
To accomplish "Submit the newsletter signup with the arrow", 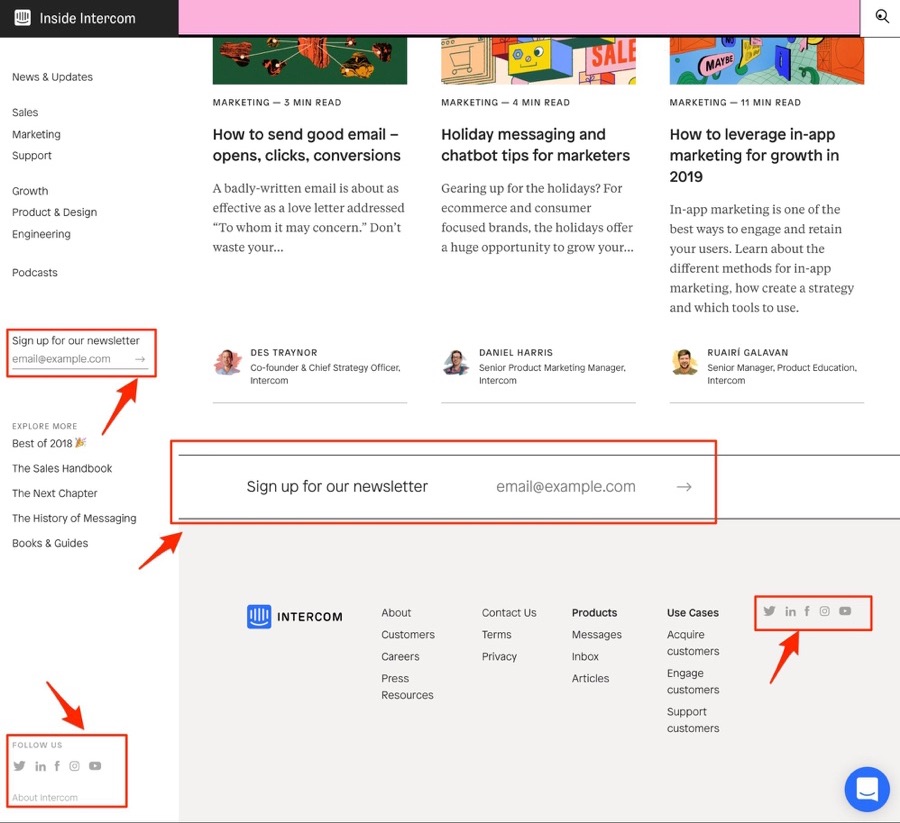I will (x=684, y=486).
